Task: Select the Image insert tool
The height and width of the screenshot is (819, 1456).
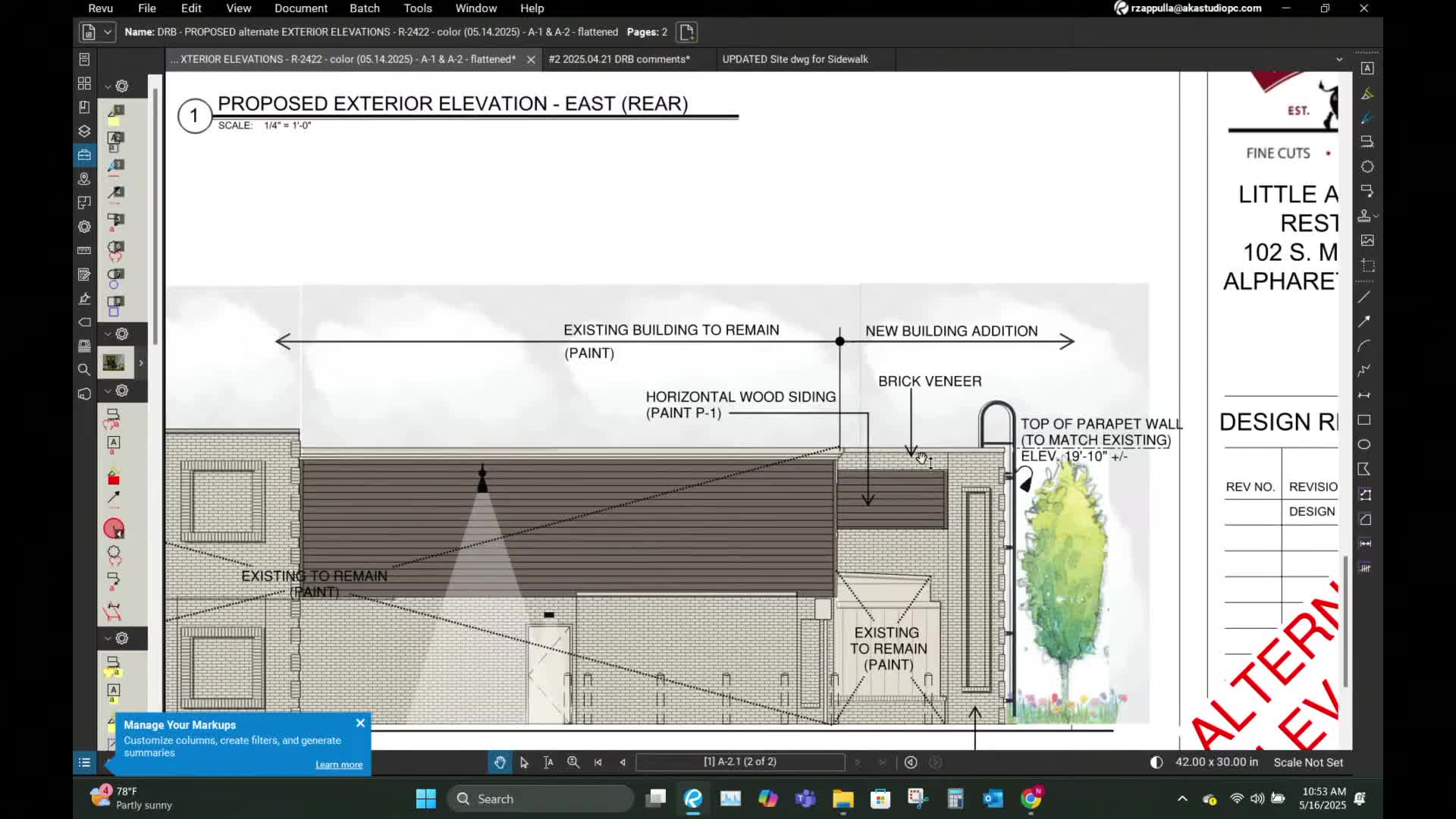Action: pyautogui.click(x=1367, y=240)
